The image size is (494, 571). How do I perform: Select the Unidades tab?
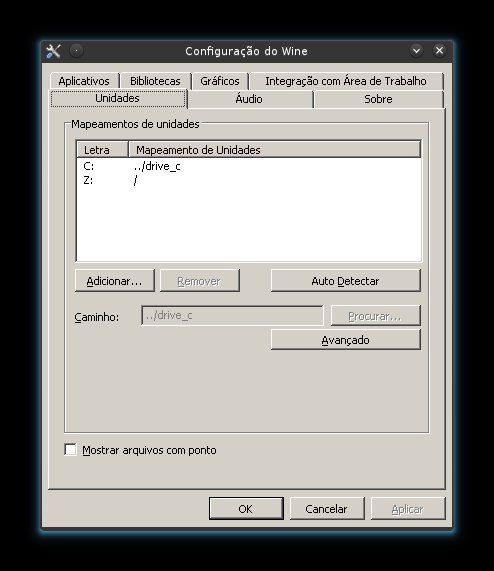tap(118, 98)
